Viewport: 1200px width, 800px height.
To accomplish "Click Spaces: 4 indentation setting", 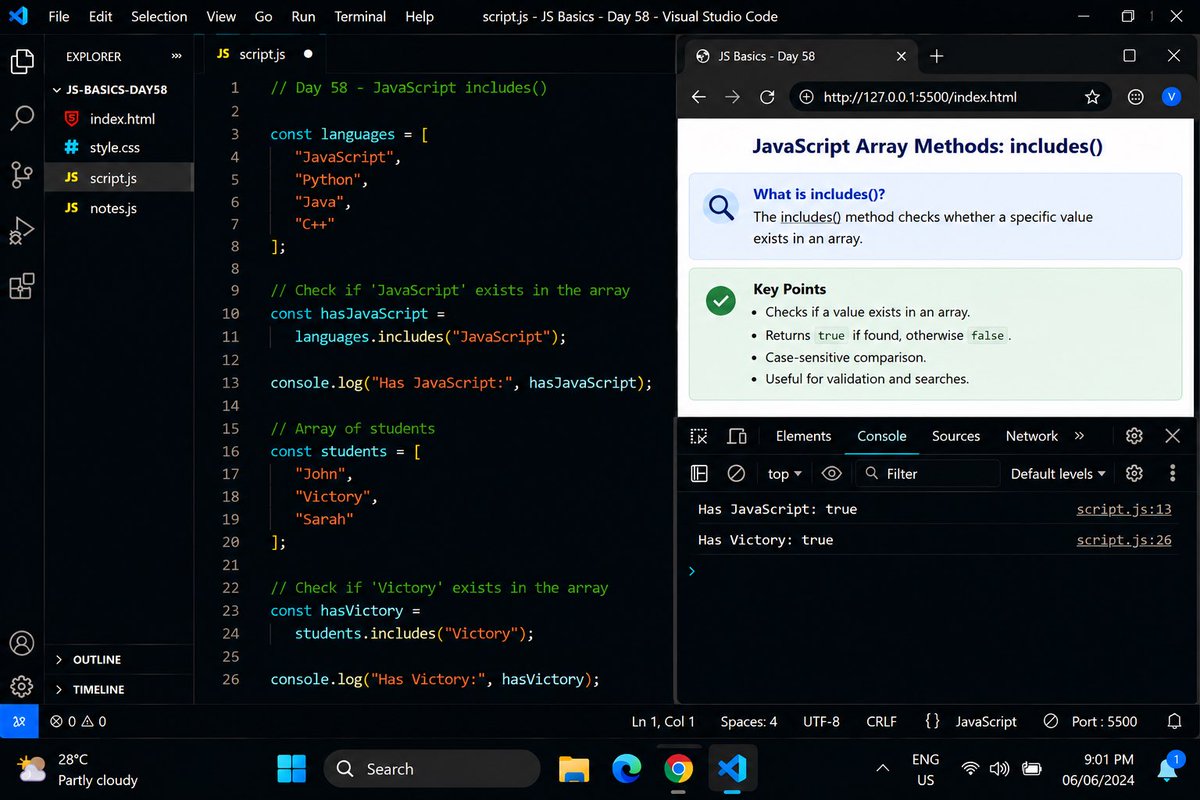I will (749, 721).
